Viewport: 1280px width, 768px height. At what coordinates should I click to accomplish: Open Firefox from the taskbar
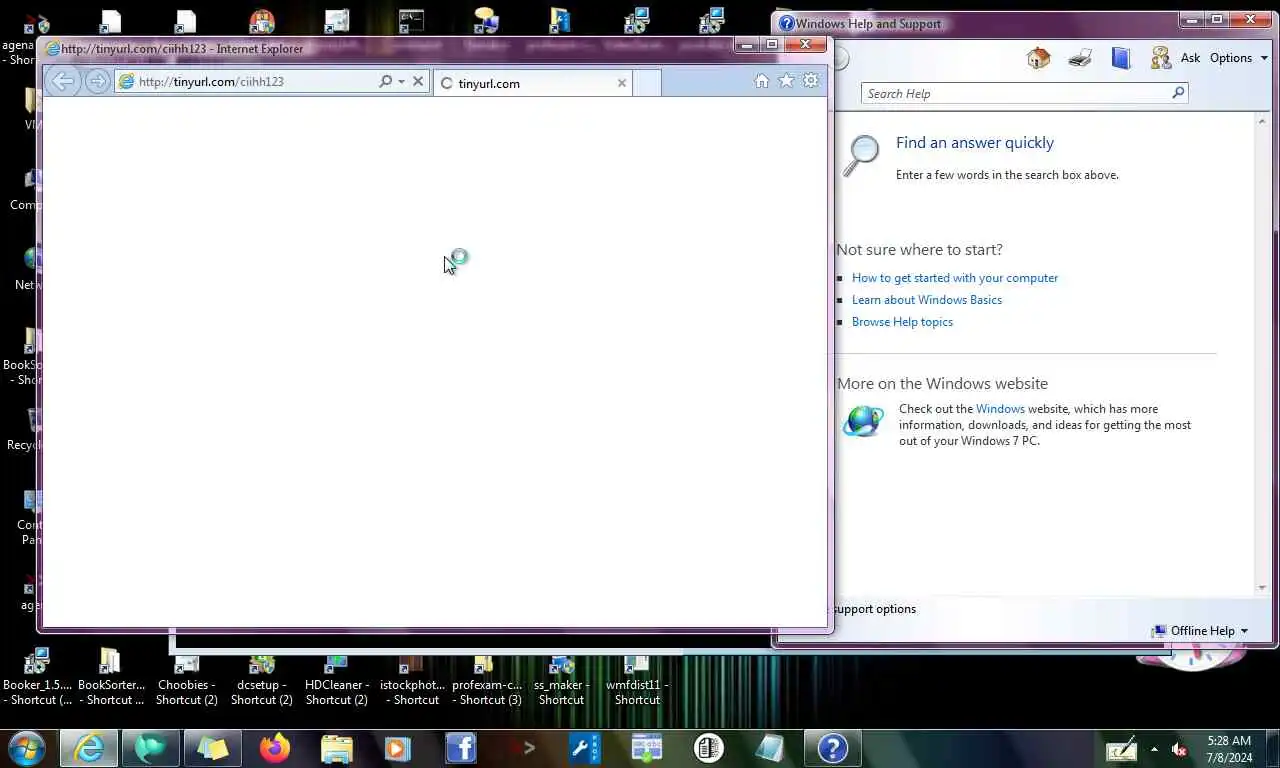coord(274,748)
